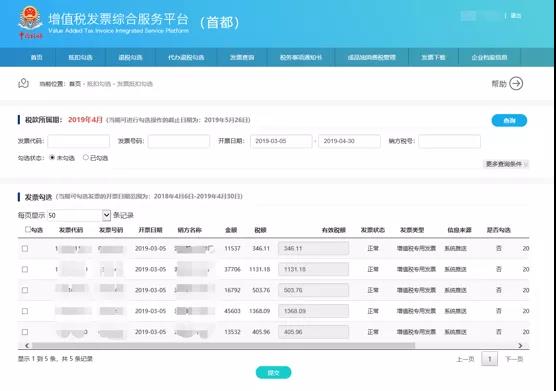Edit the effective tax field 1368.09
Screen dimensions: 556x391
pos(313,311)
